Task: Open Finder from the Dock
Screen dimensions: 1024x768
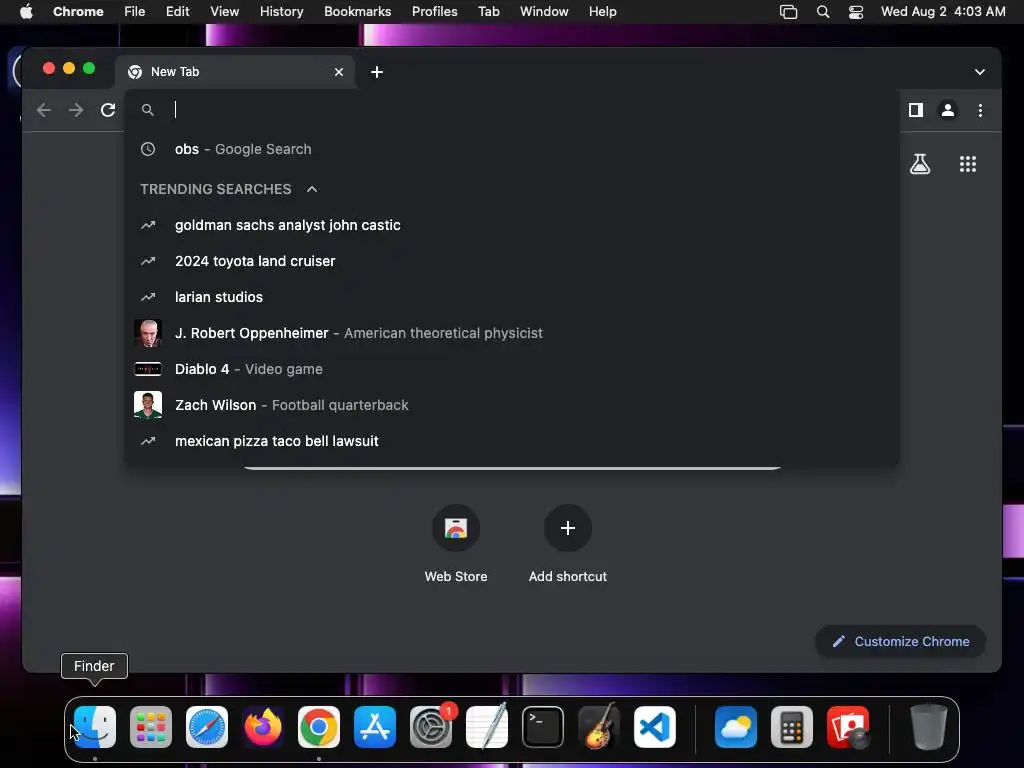Action: point(95,727)
